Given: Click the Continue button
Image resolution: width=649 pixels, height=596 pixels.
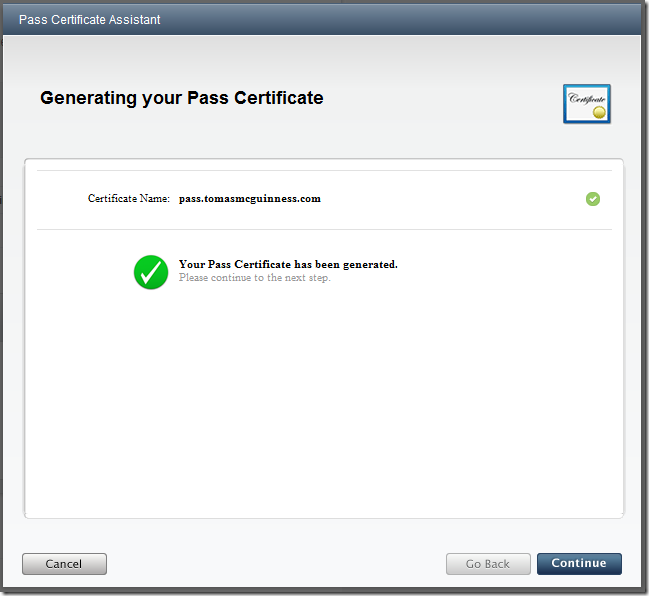Looking at the screenshot, I should [x=579, y=564].
